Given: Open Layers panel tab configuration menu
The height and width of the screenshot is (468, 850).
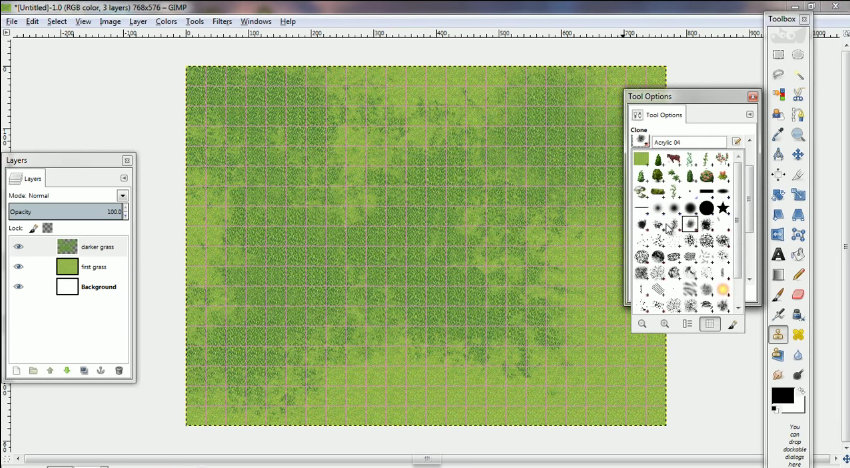Looking at the screenshot, I should [124, 178].
